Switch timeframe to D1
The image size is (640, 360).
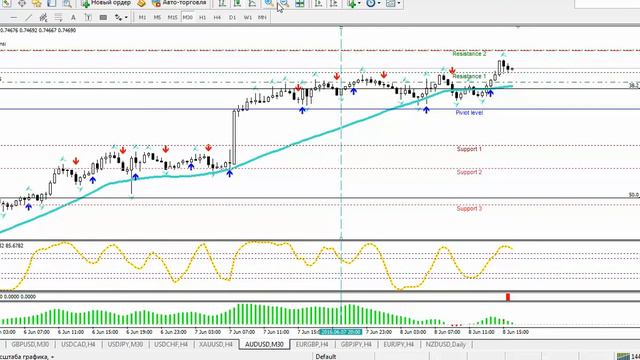coord(232,18)
